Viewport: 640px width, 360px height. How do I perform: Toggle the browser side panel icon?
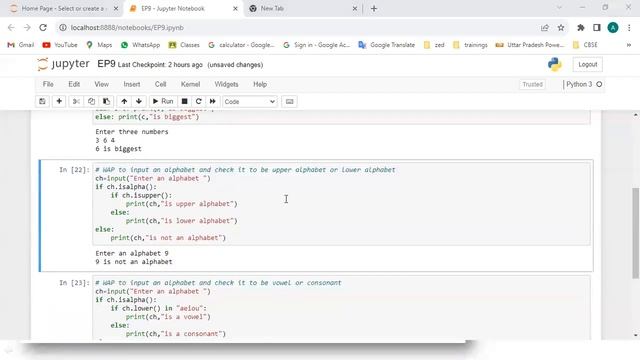[x=597, y=28]
